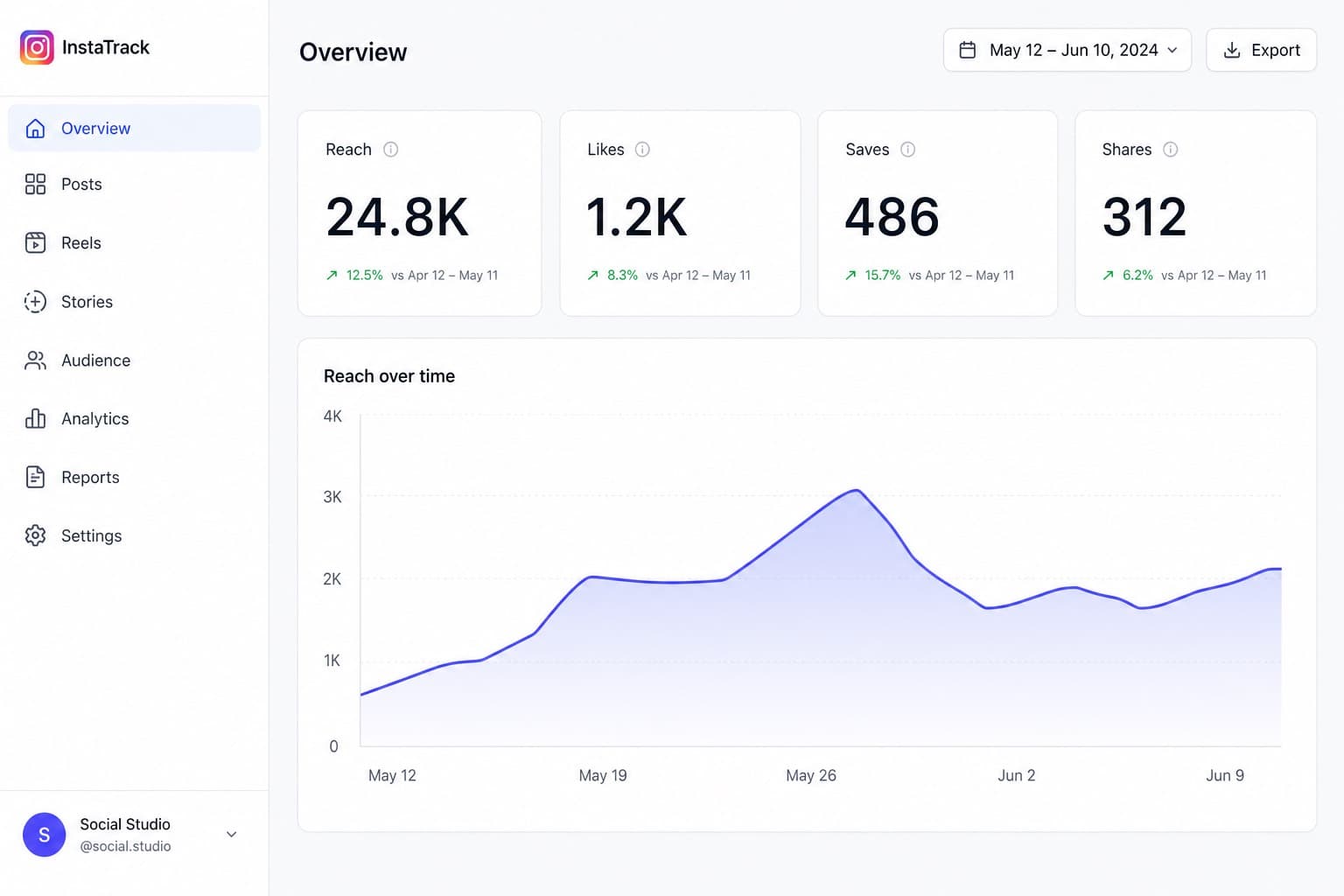Go to the Reels page
1344x896 pixels.
click(x=134, y=242)
